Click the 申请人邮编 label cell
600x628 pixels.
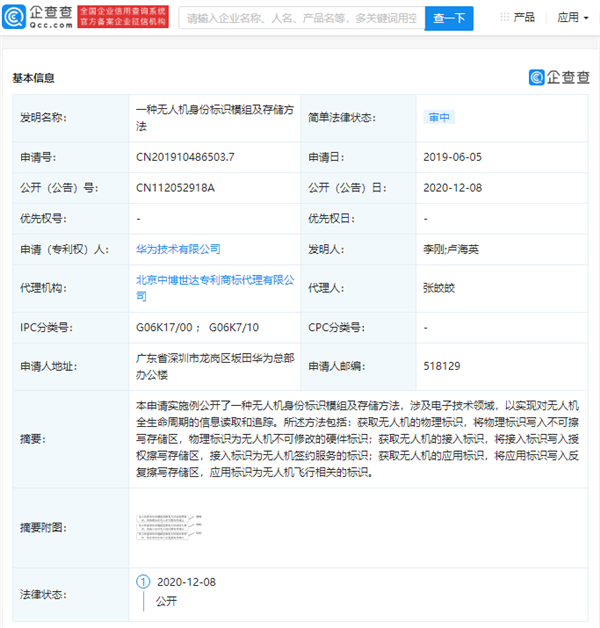pos(358,366)
